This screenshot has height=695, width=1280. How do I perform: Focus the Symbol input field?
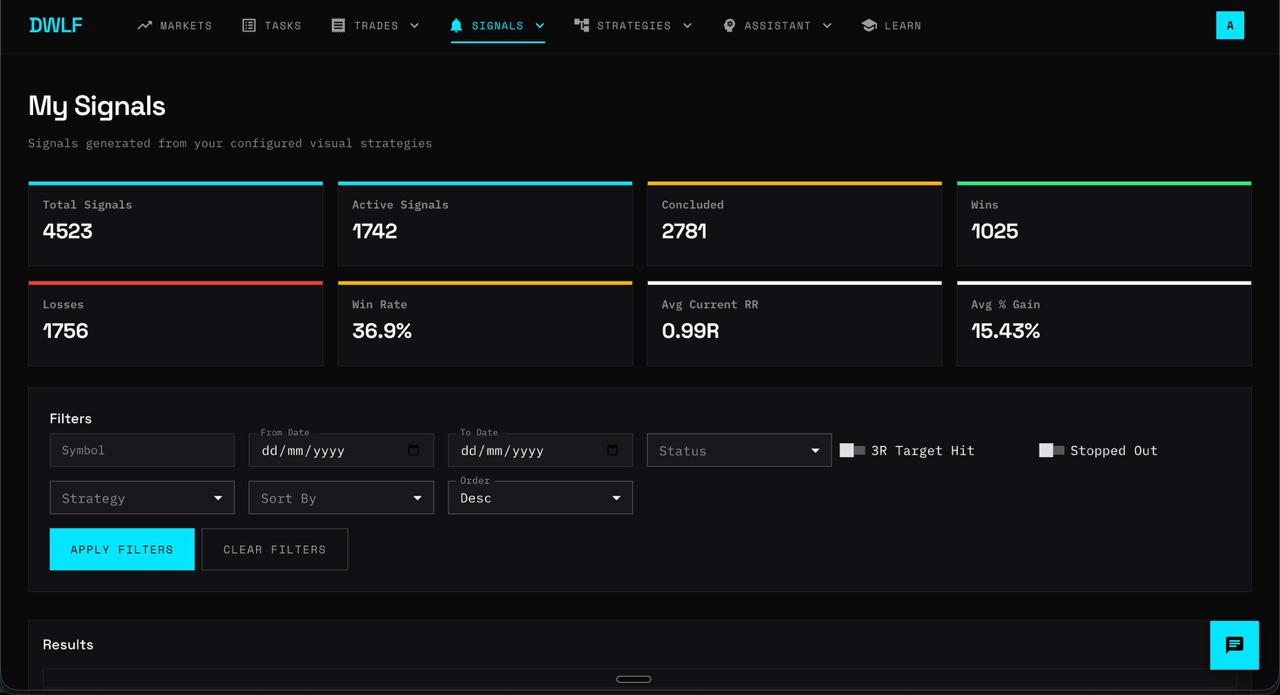(x=142, y=450)
